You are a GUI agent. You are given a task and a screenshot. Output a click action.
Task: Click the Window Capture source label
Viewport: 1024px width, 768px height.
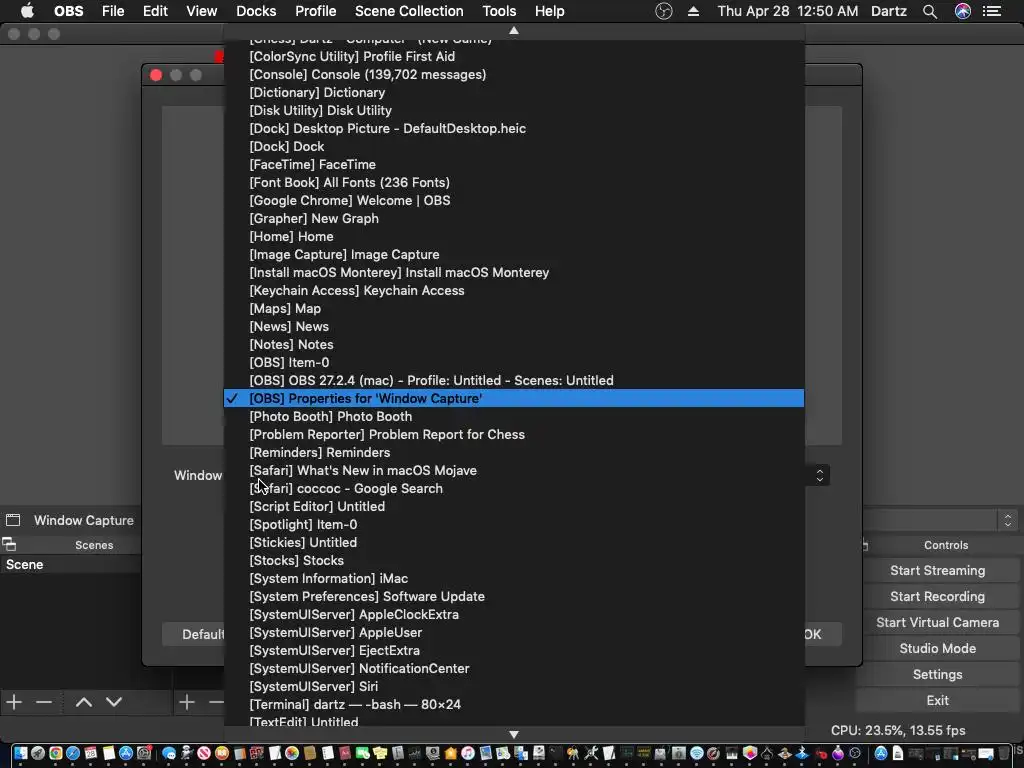(x=84, y=520)
